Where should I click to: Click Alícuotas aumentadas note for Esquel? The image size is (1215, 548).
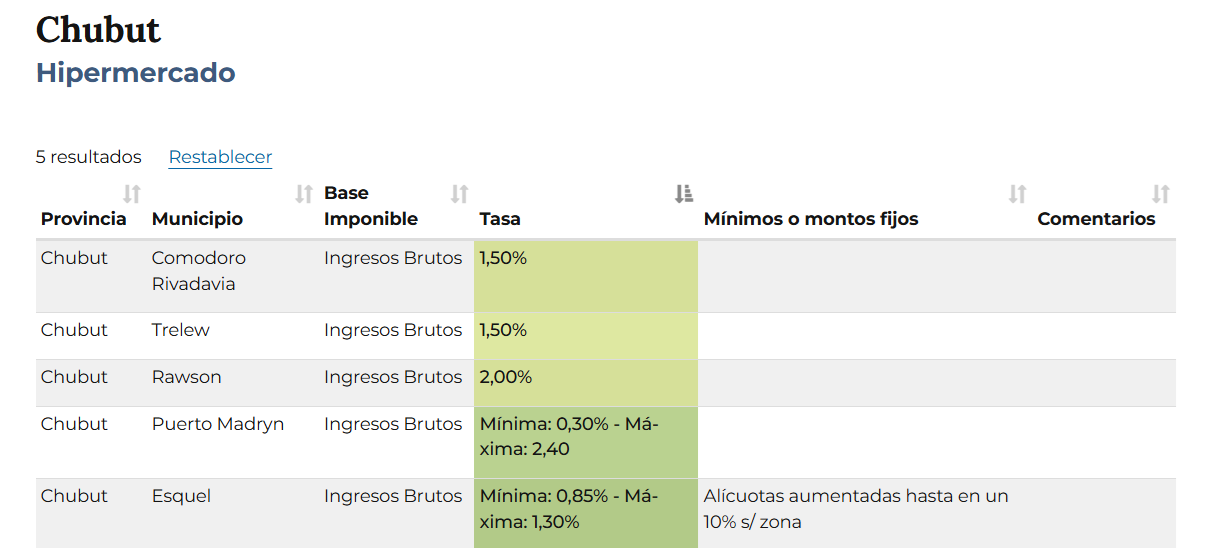(x=856, y=509)
